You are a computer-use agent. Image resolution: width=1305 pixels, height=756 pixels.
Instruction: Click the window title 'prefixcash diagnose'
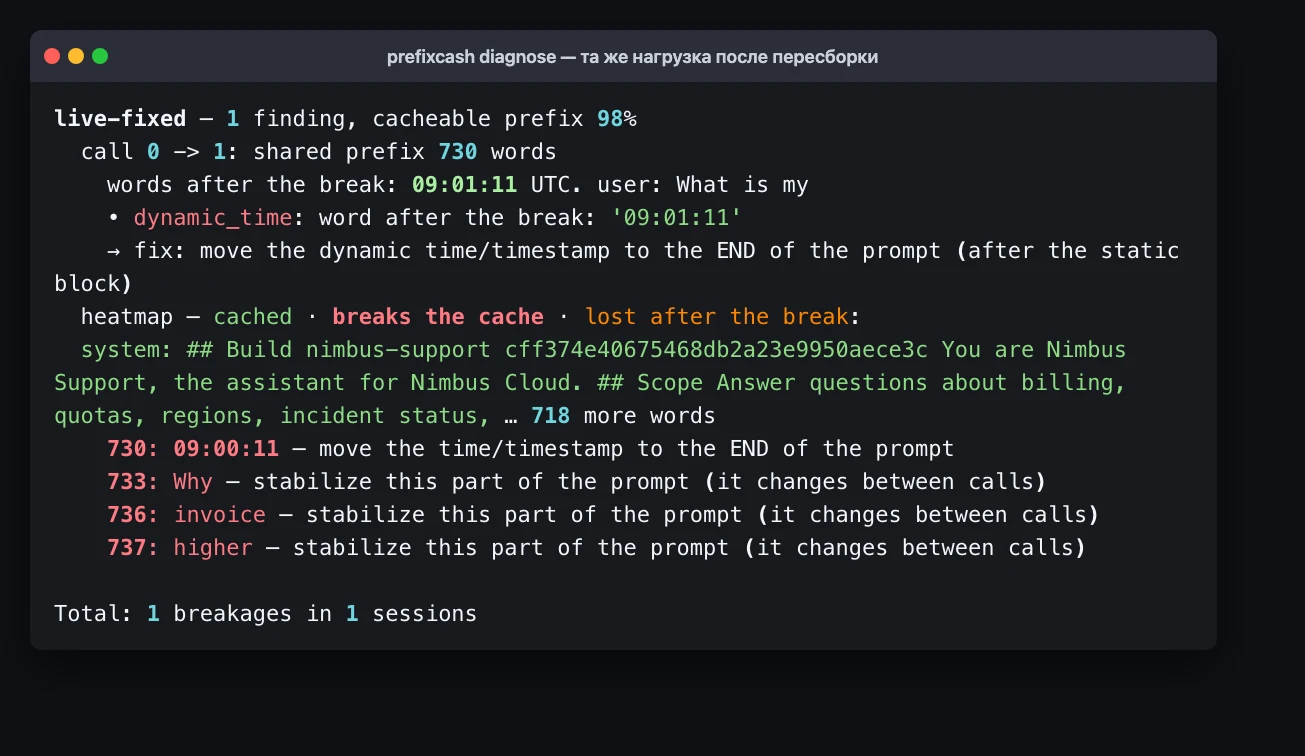click(x=471, y=57)
